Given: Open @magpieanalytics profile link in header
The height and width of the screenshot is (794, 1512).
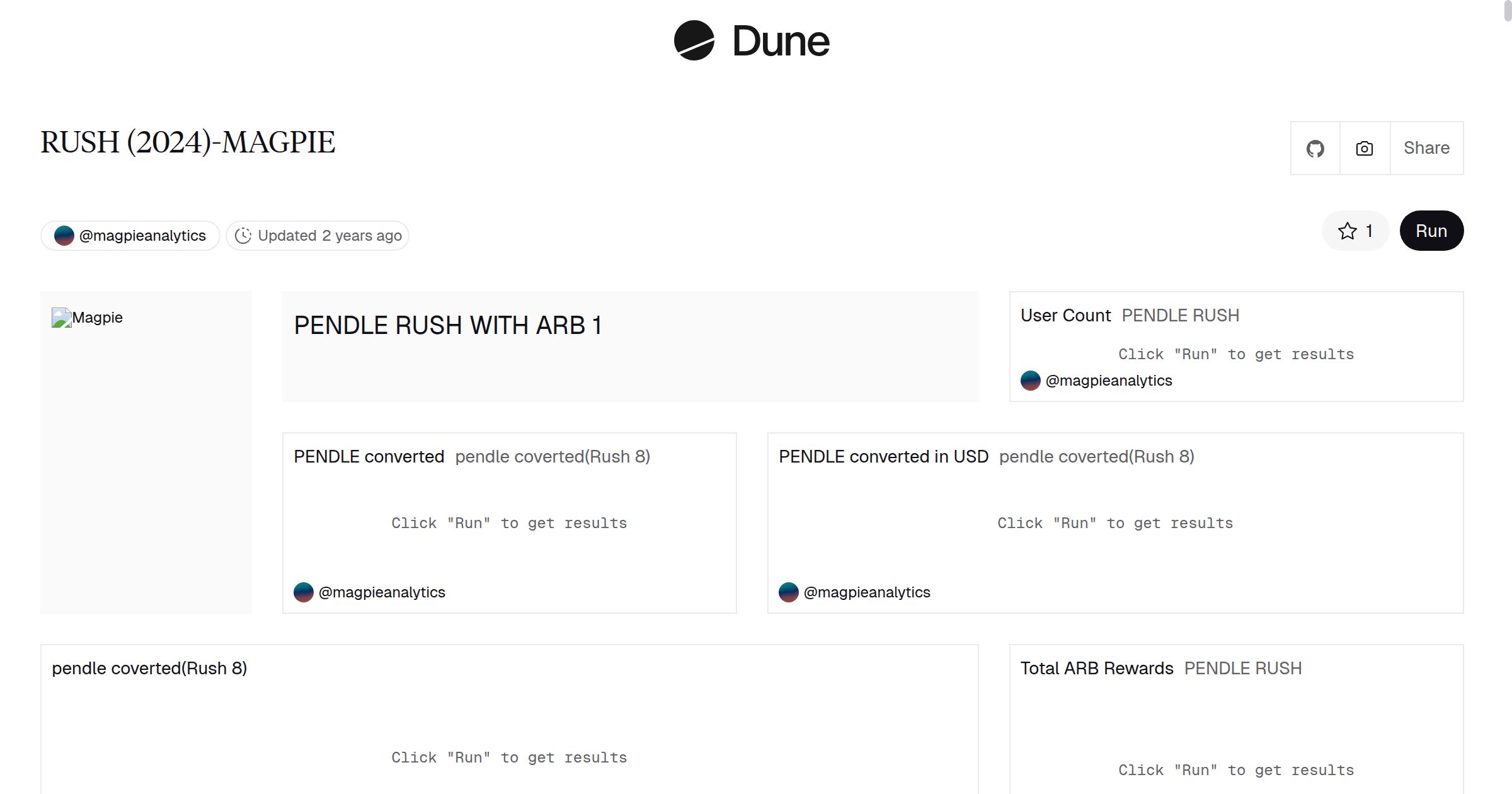Looking at the screenshot, I should (x=142, y=236).
